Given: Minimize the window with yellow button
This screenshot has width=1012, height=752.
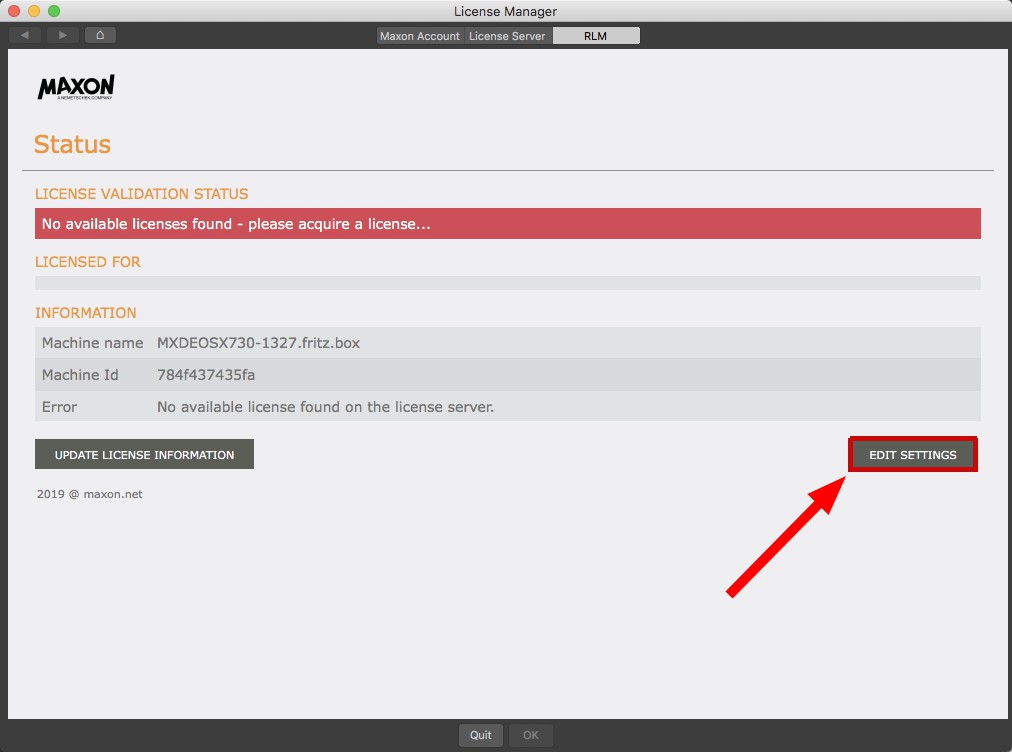Looking at the screenshot, I should (x=34, y=11).
